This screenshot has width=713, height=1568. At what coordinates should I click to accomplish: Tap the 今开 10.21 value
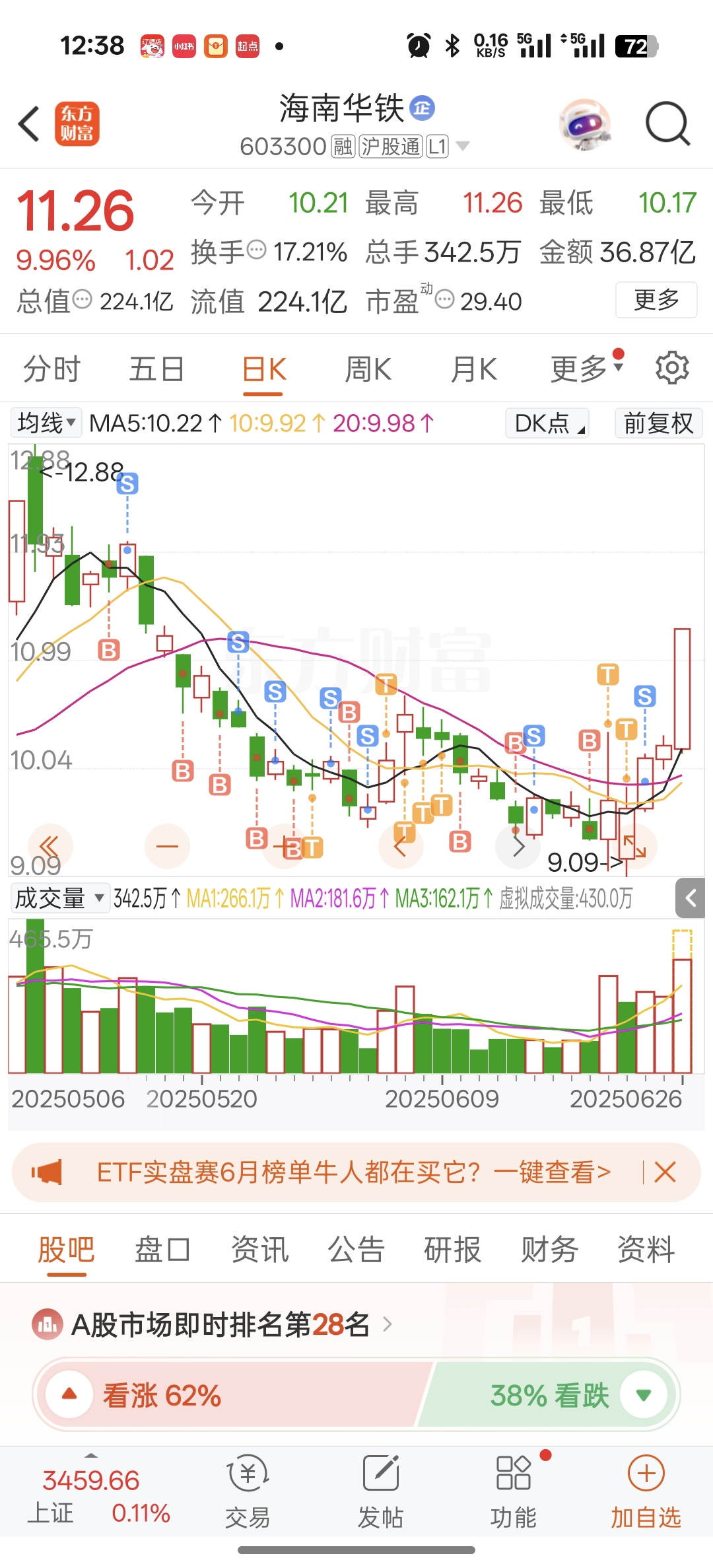click(x=318, y=203)
